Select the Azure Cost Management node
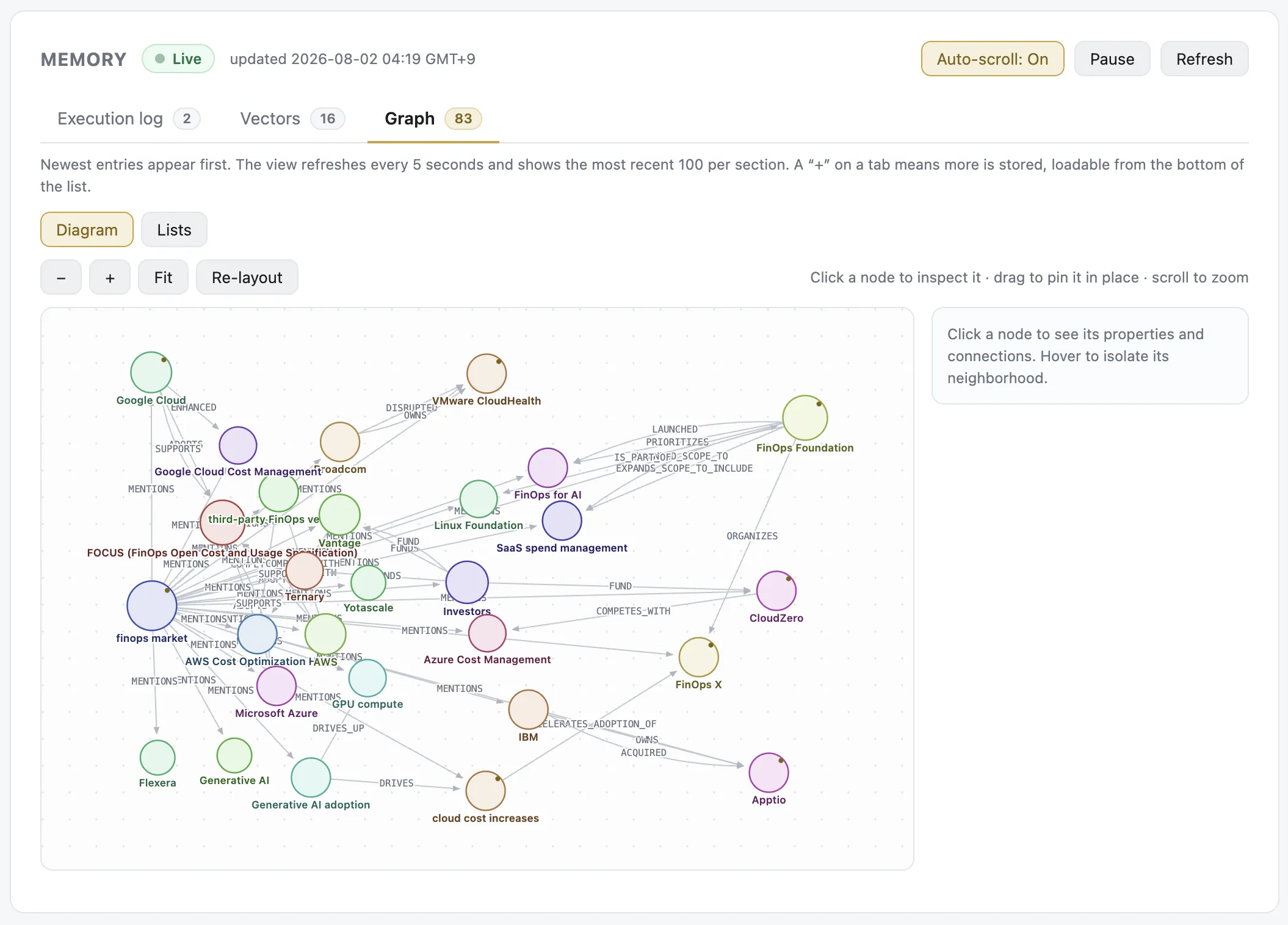This screenshot has height=925, width=1288. tap(487, 633)
